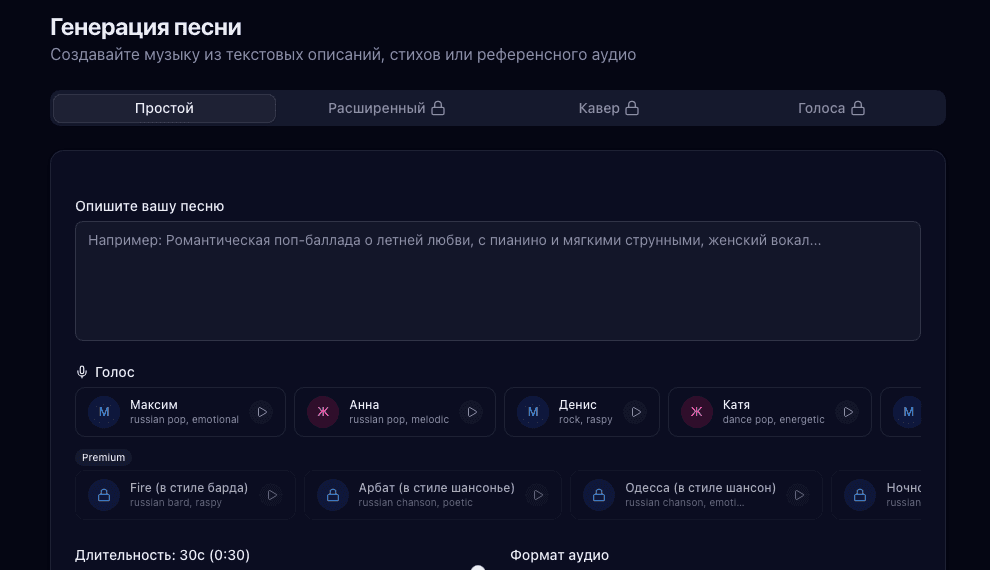This screenshot has height=570, width=990.
Task: Click the lock icon next to Голоса
Action: click(858, 108)
